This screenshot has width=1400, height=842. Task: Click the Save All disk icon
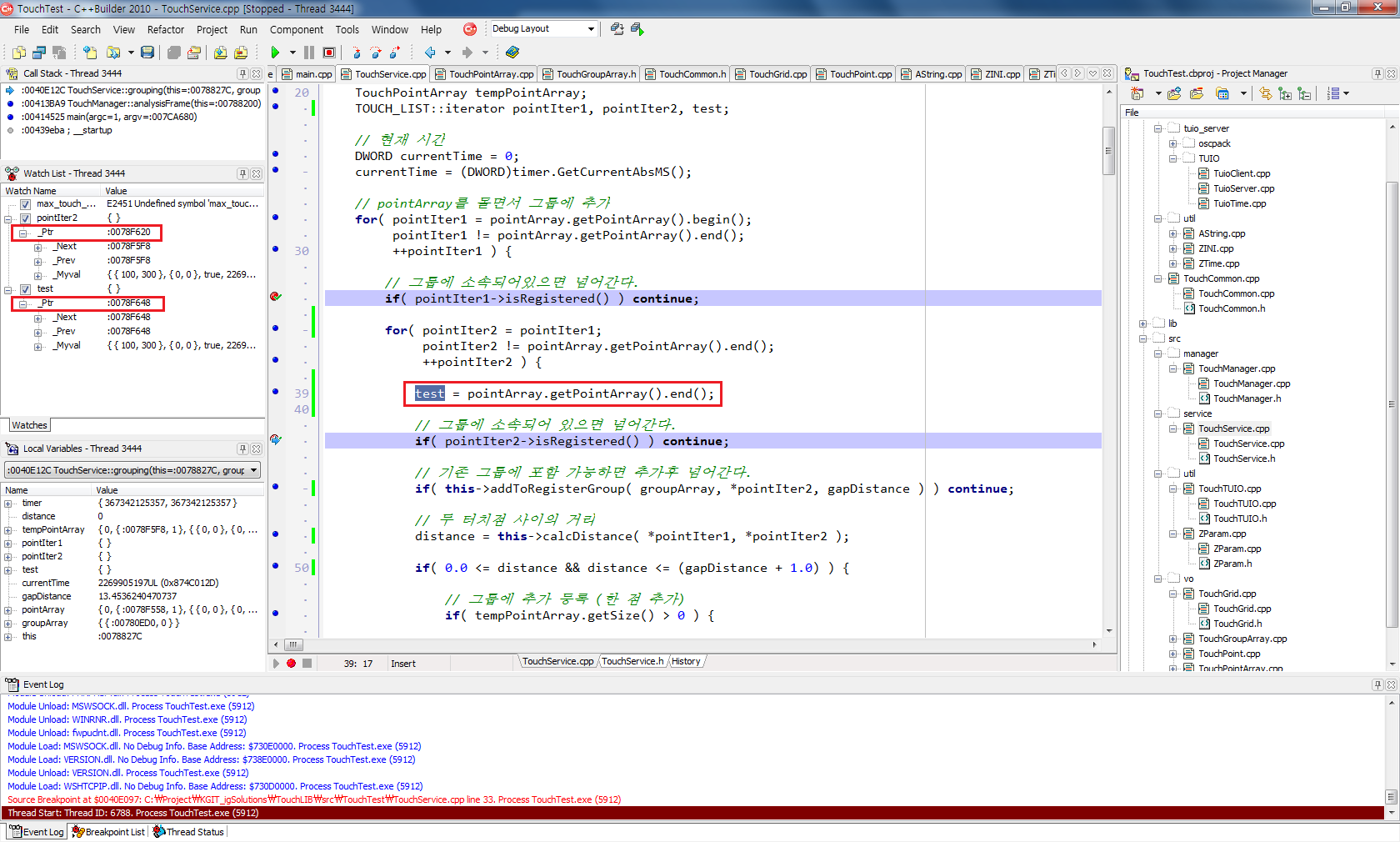pos(147,53)
